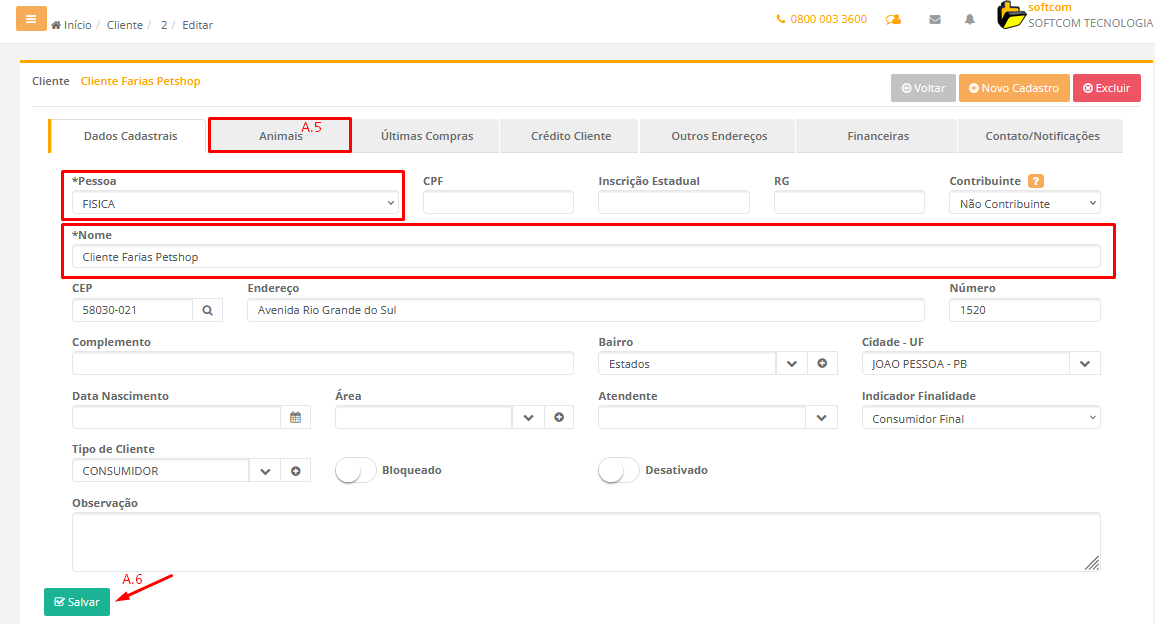This screenshot has width=1155, height=624.
Task: Click the chat support icon in header
Action: click(x=893, y=20)
